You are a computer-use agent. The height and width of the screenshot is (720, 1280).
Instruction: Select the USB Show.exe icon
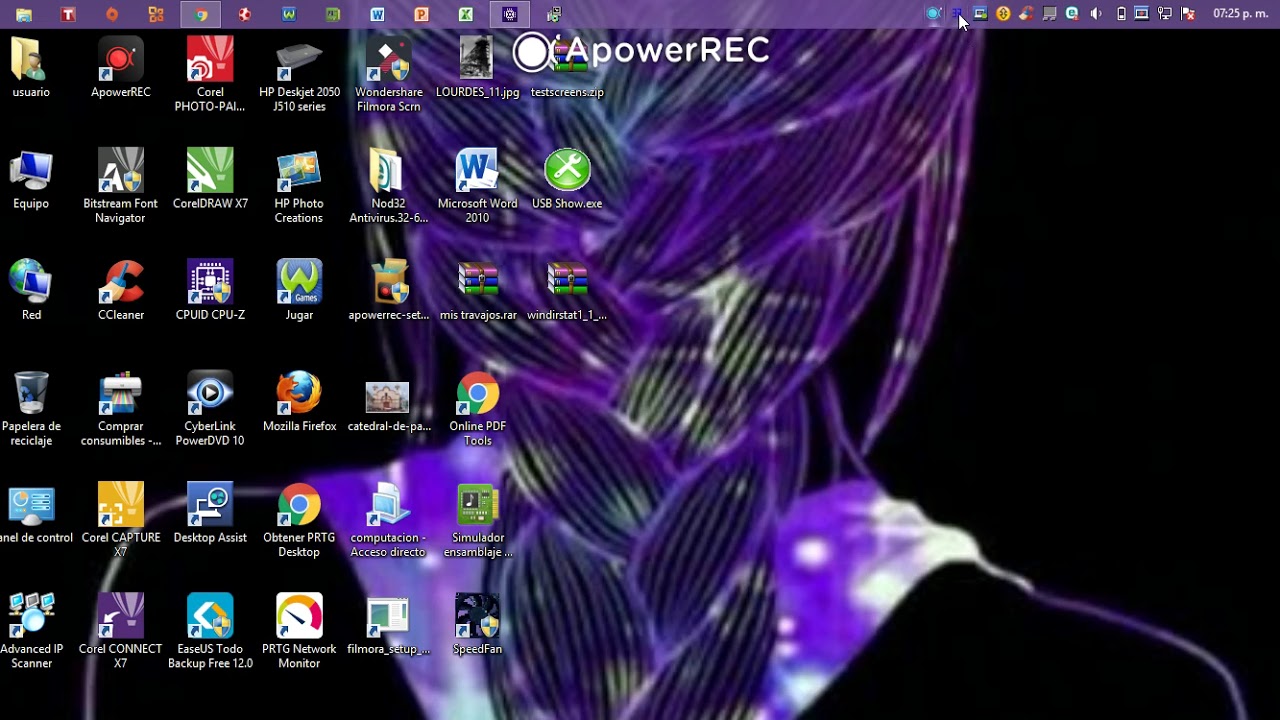[x=567, y=180]
